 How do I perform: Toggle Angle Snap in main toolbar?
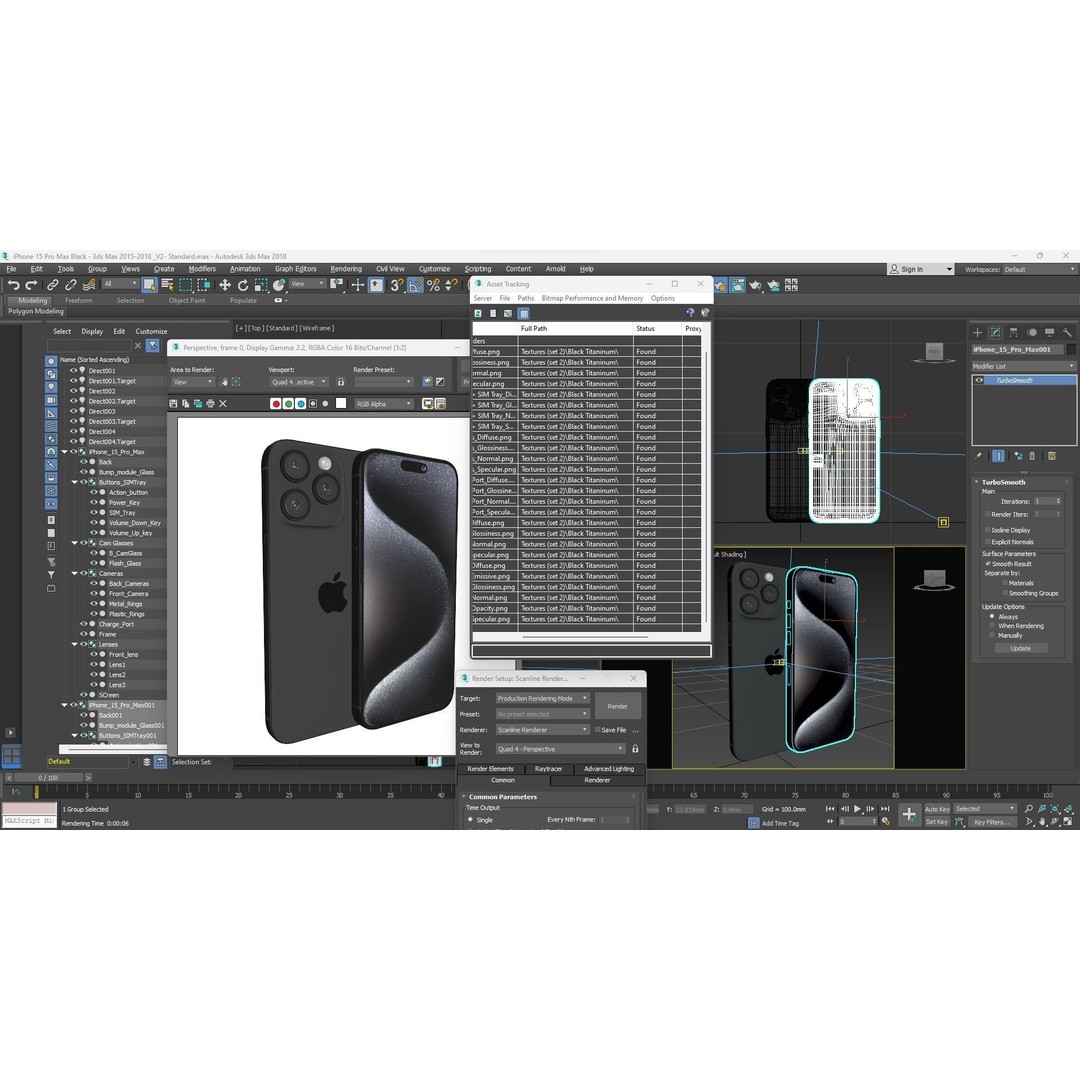pyautogui.click(x=415, y=285)
